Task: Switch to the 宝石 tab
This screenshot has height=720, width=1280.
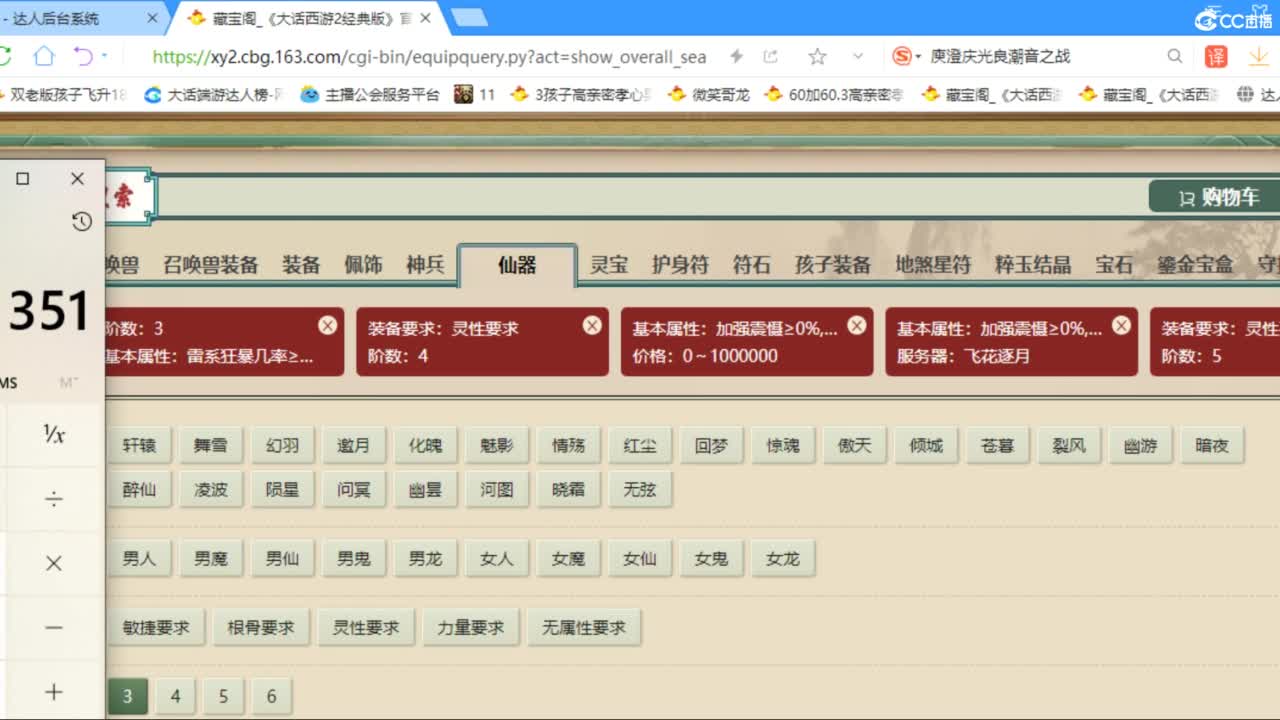Action: tap(1114, 265)
